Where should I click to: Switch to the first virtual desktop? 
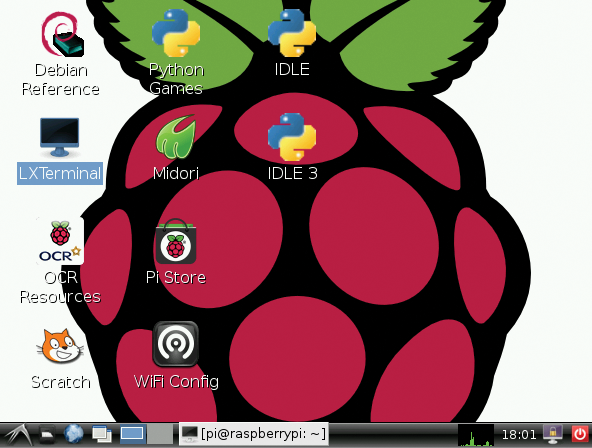click(x=132, y=434)
